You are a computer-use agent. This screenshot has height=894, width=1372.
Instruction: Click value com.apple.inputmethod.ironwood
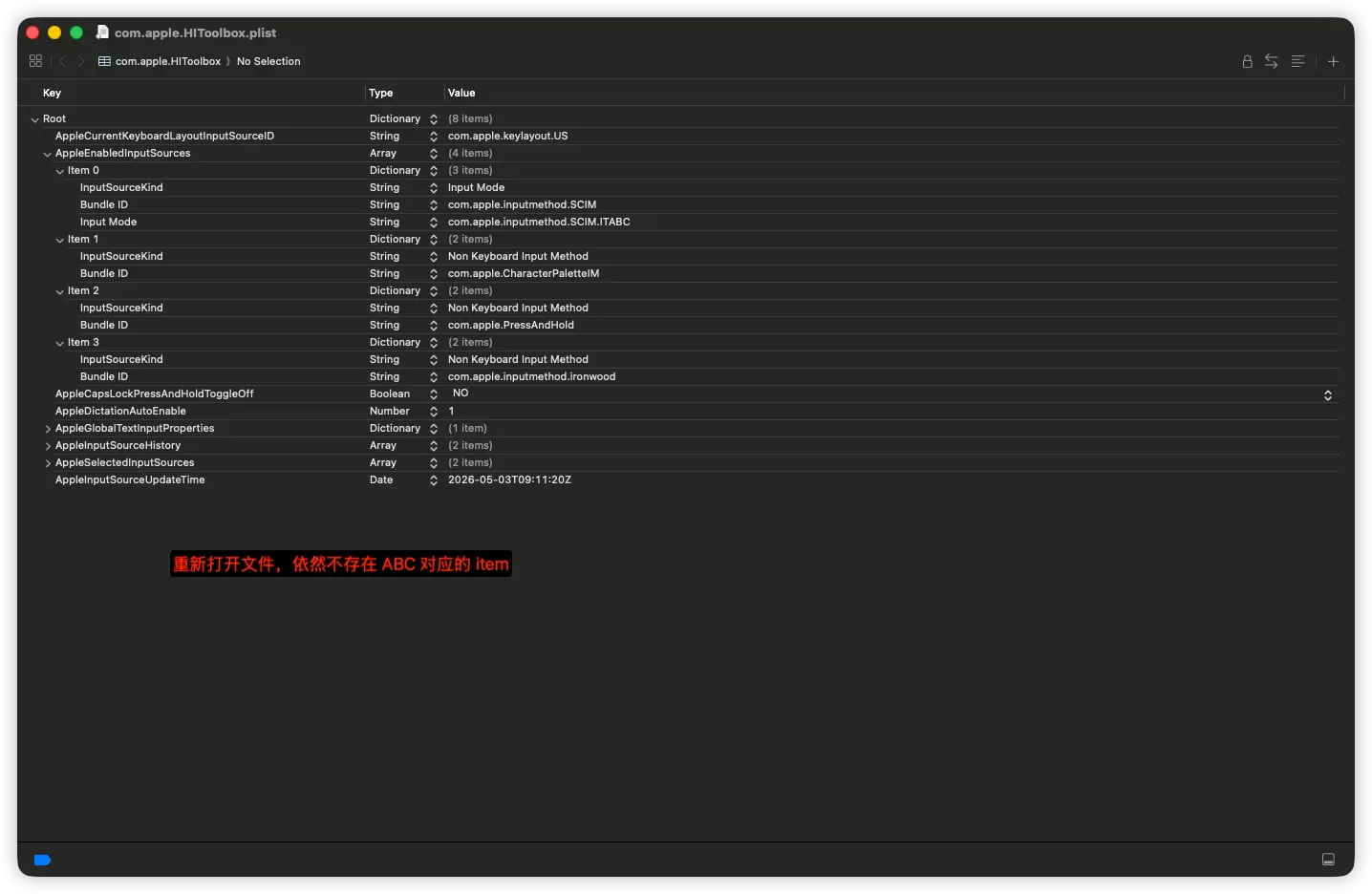(x=531, y=376)
